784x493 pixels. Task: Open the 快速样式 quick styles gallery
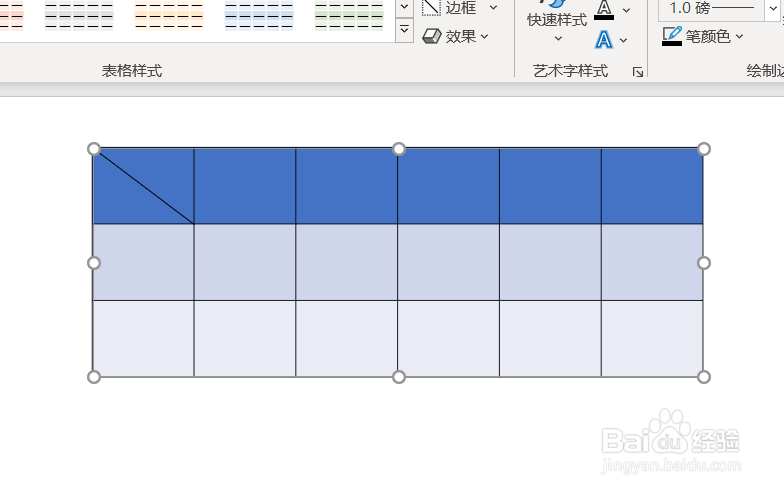coord(556,20)
